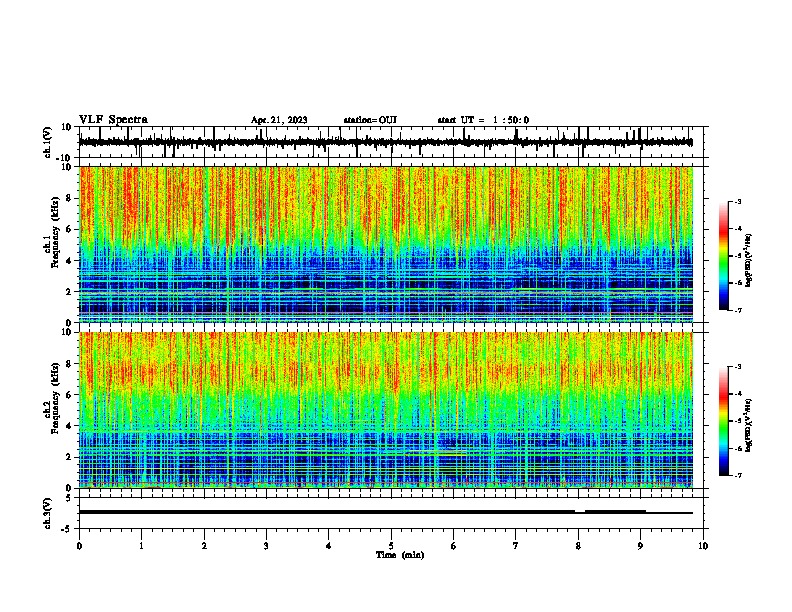Click the ch.1 spectrogram color bar

tap(724, 256)
